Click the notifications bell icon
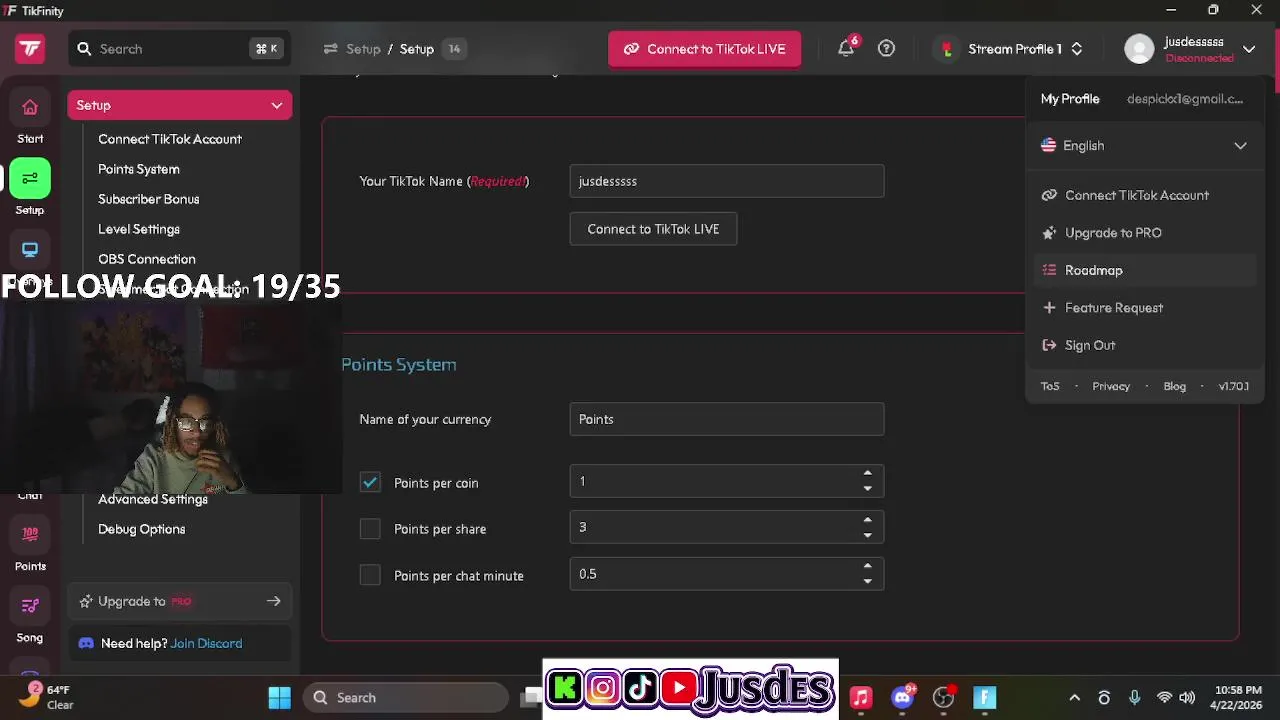 click(846, 48)
